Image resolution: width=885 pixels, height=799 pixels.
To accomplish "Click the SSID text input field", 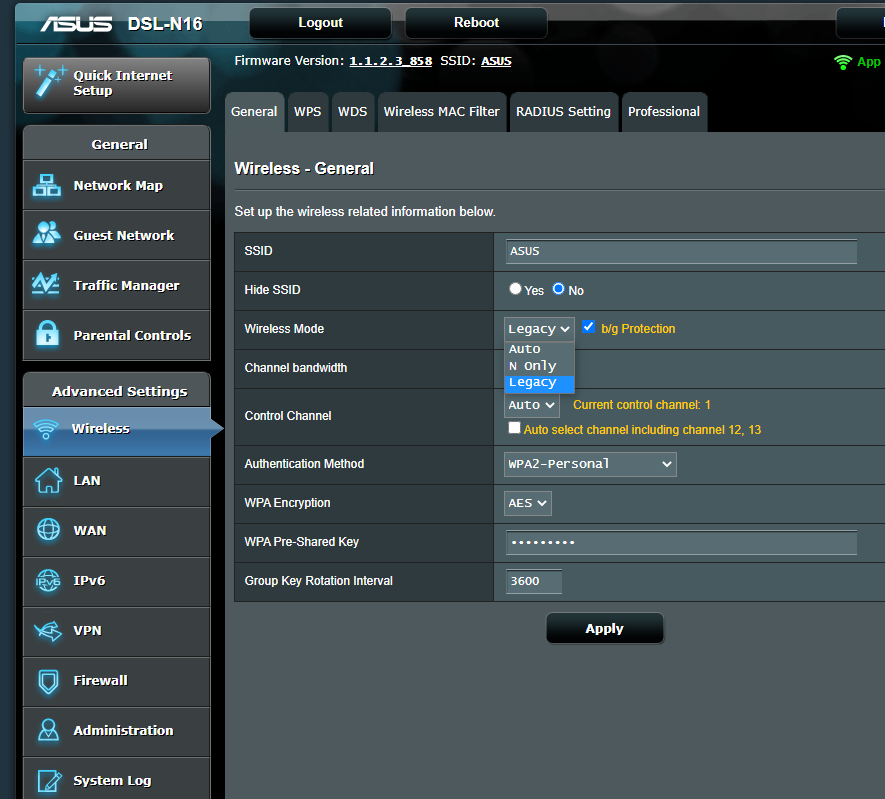I will [680, 251].
